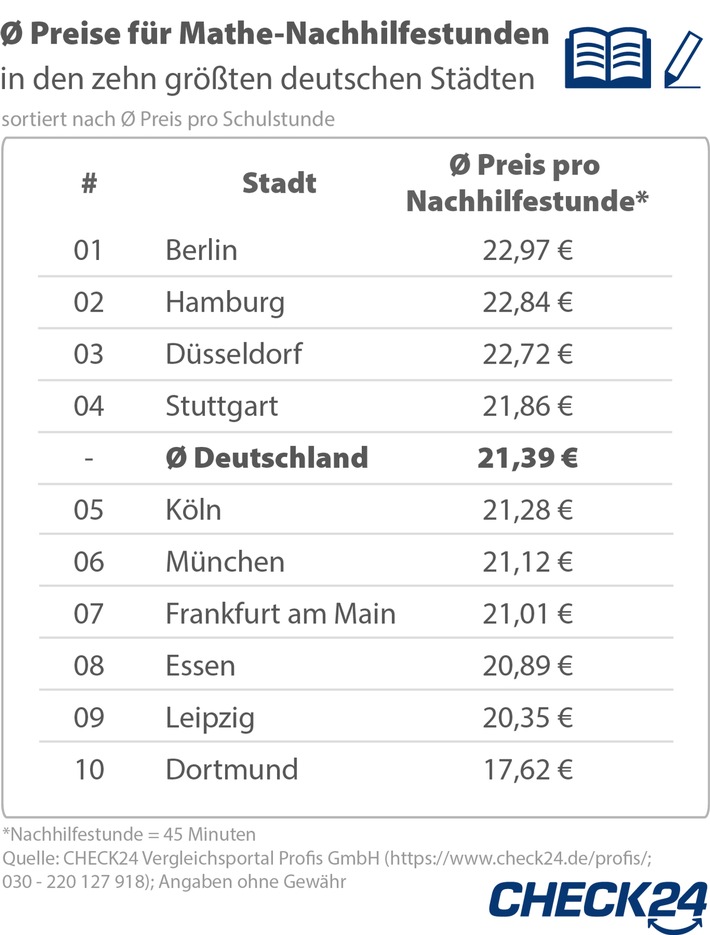Select the Frankfurt am Main entry
The image size is (710, 935).
tap(280, 613)
